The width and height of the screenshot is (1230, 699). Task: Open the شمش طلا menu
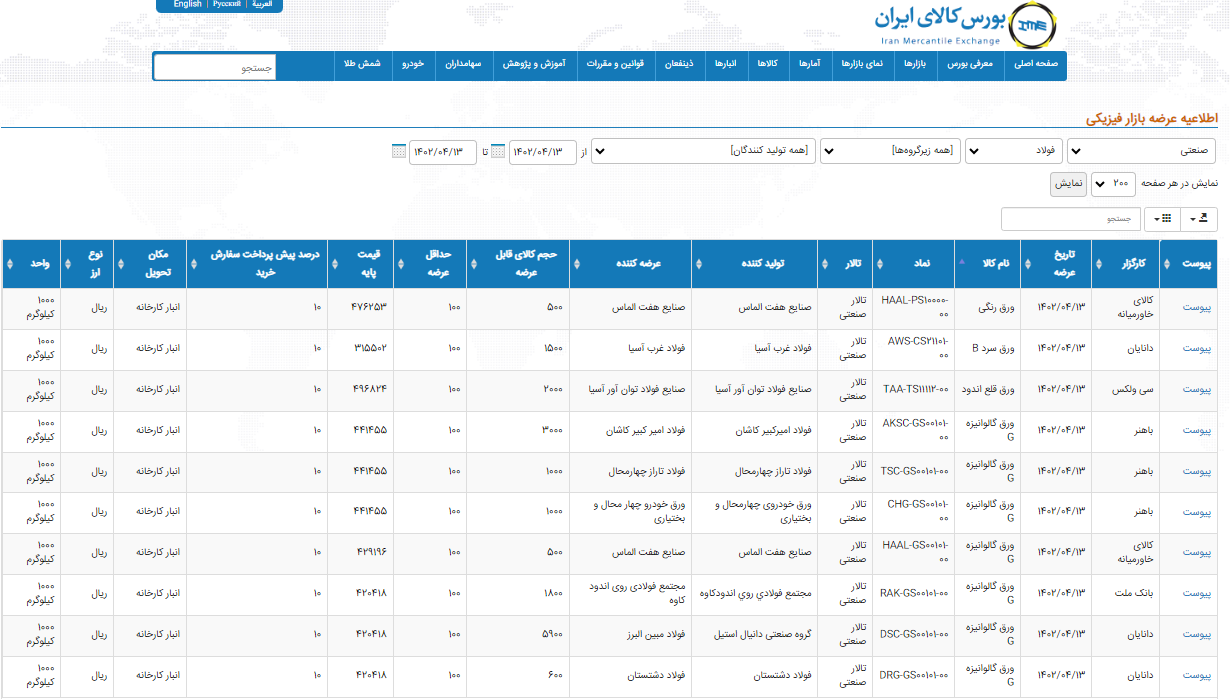coord(362,65)
